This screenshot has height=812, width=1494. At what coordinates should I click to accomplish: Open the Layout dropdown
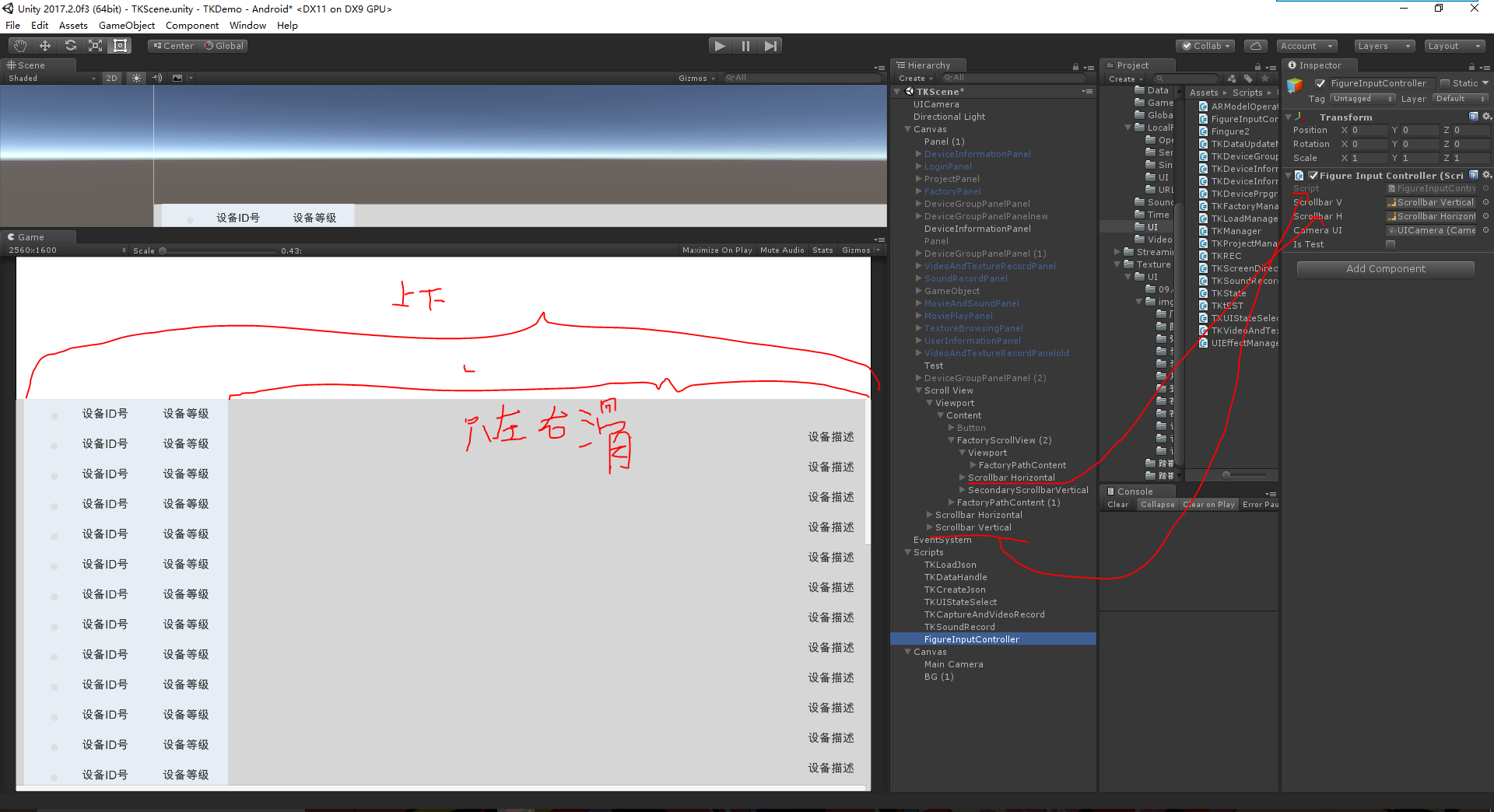point(1455,46)
